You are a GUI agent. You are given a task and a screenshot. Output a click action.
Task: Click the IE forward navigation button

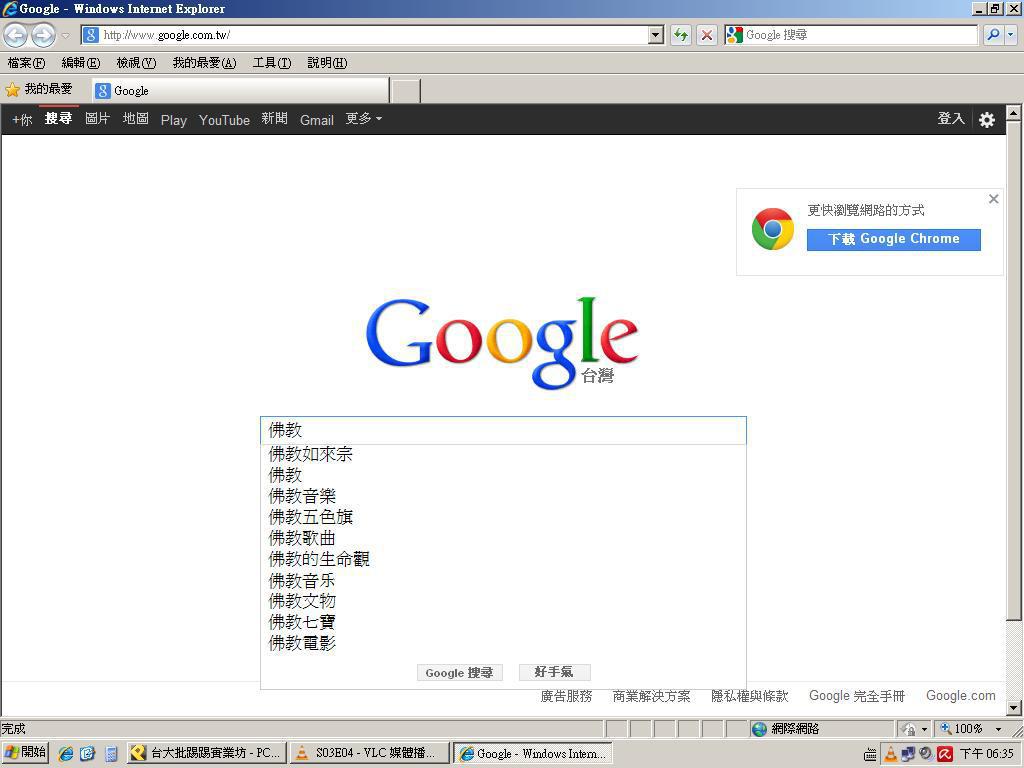[42, 35]
